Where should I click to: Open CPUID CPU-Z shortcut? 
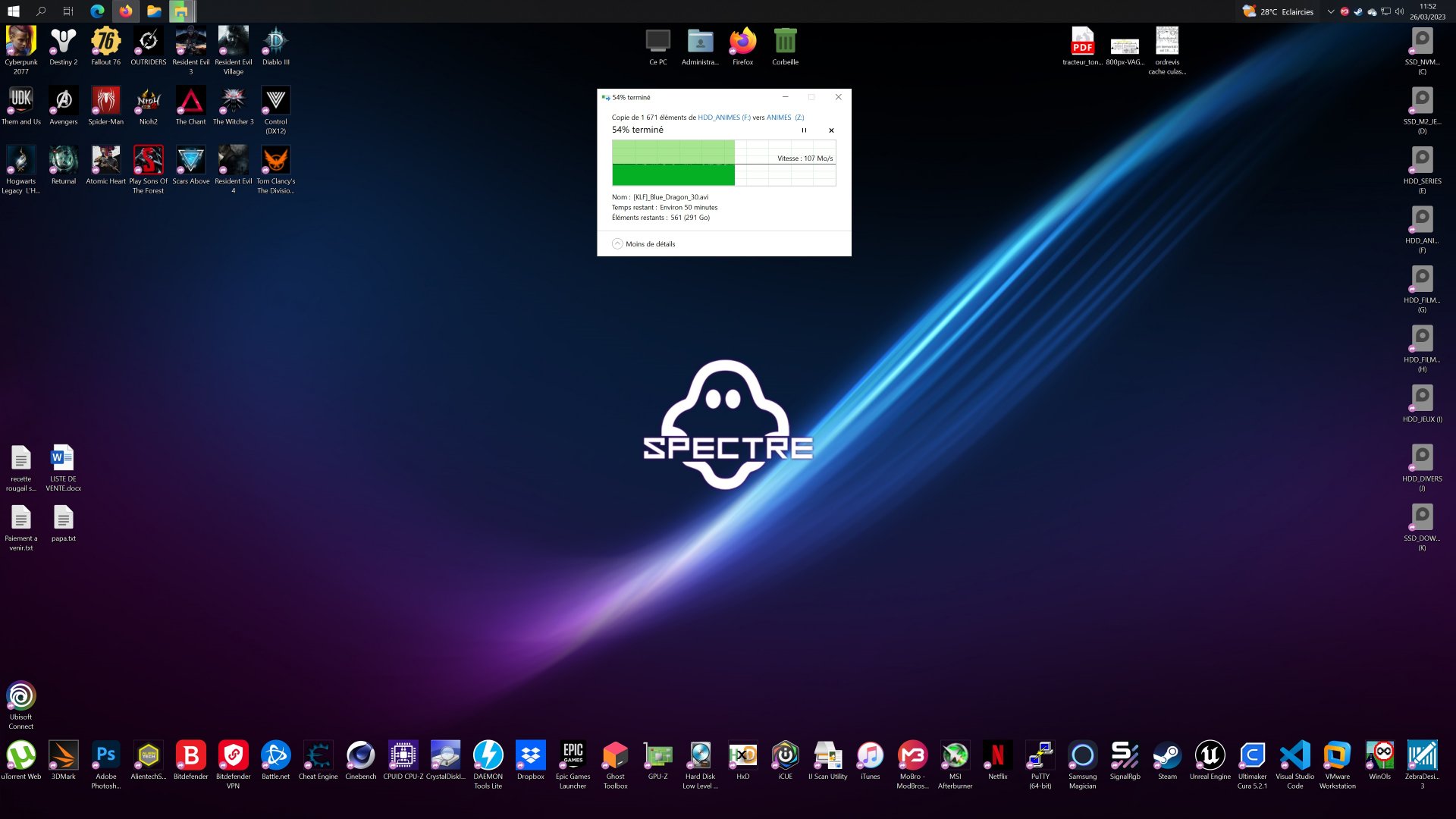(403, 760)
